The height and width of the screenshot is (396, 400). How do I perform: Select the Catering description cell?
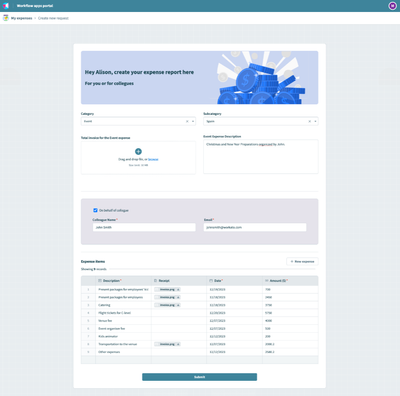(x=123, y=305)
